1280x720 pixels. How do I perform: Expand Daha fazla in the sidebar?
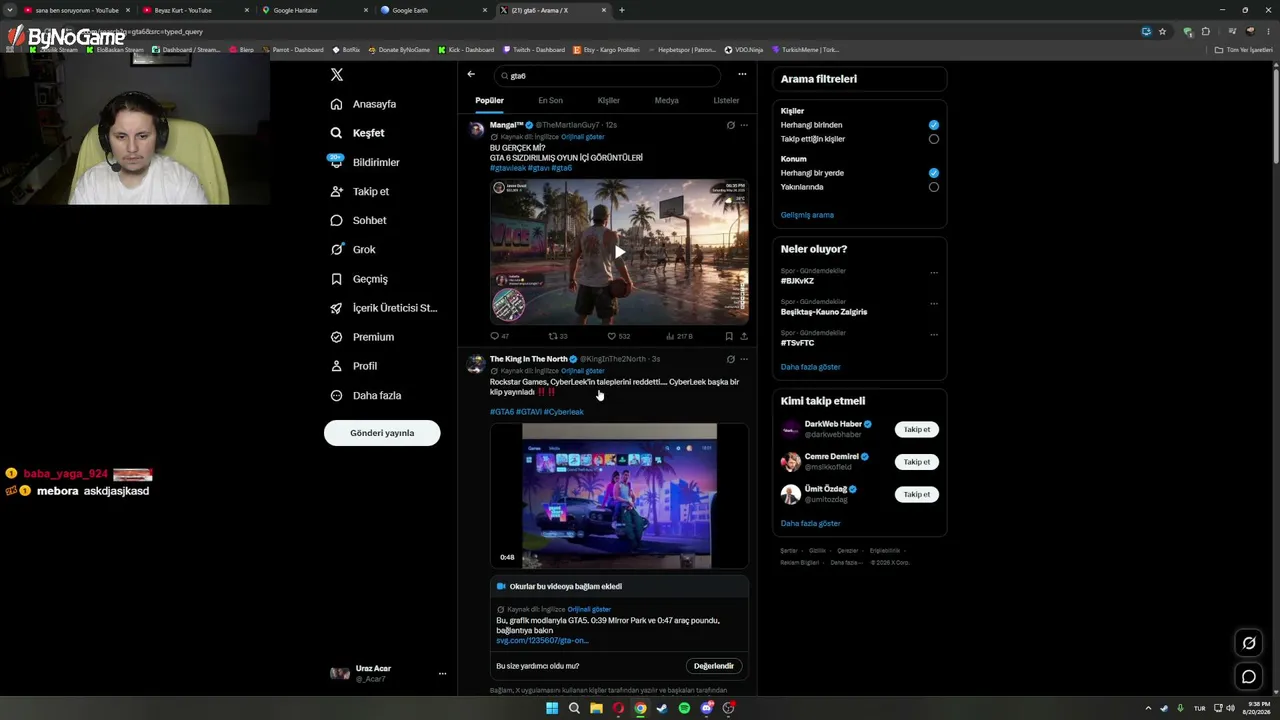click(365, 395)
